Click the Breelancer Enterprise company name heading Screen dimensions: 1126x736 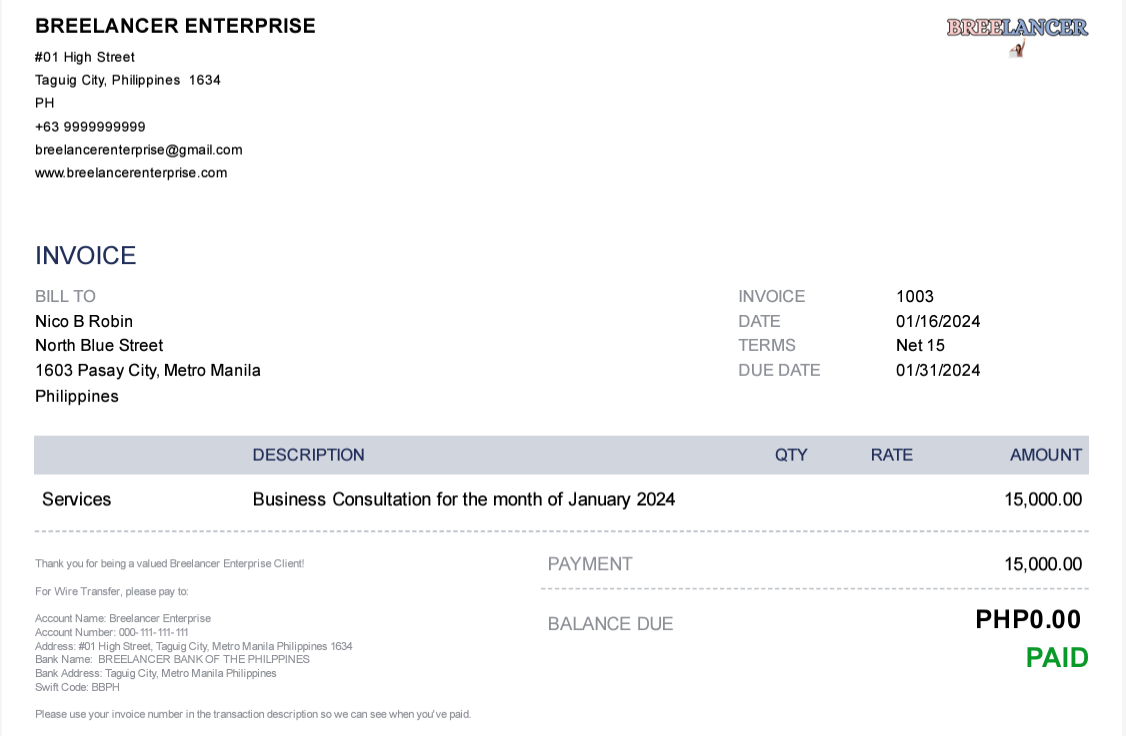click(x=175, y=26)
